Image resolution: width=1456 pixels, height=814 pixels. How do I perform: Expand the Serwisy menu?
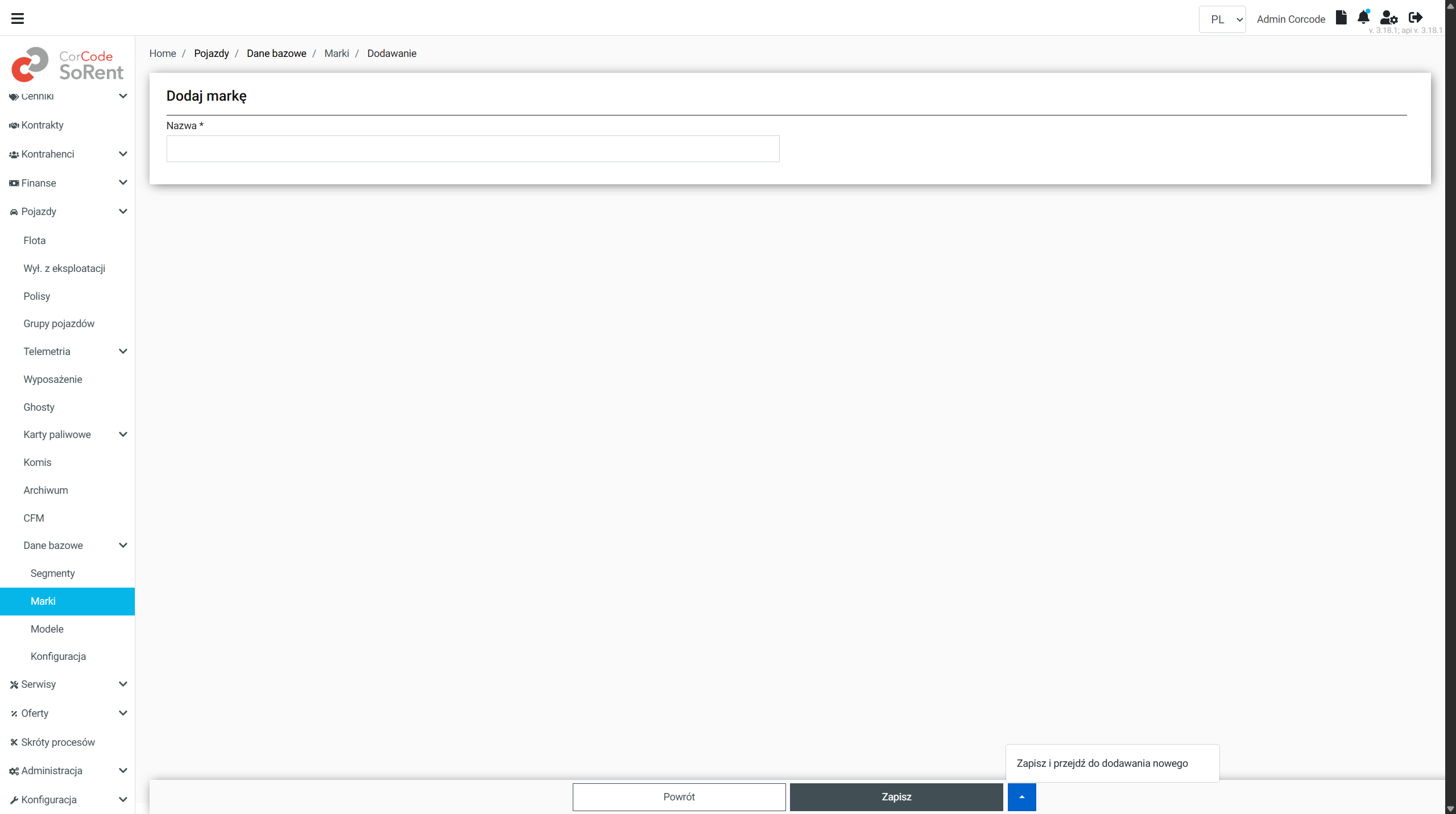point(122,684)
